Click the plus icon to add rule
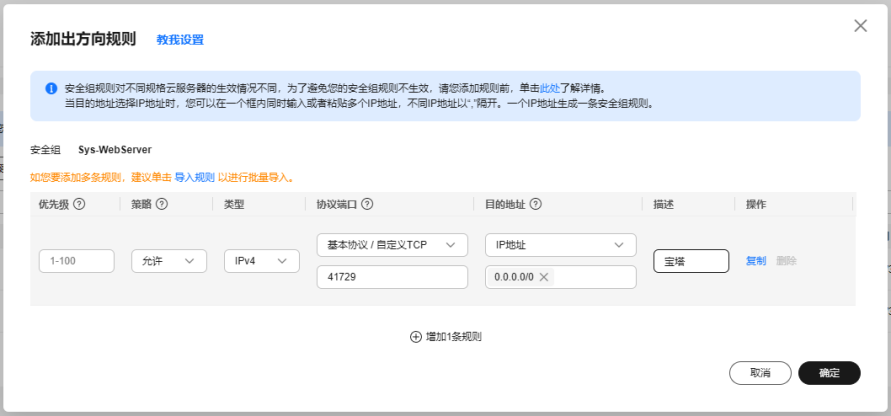 [416, 336]
